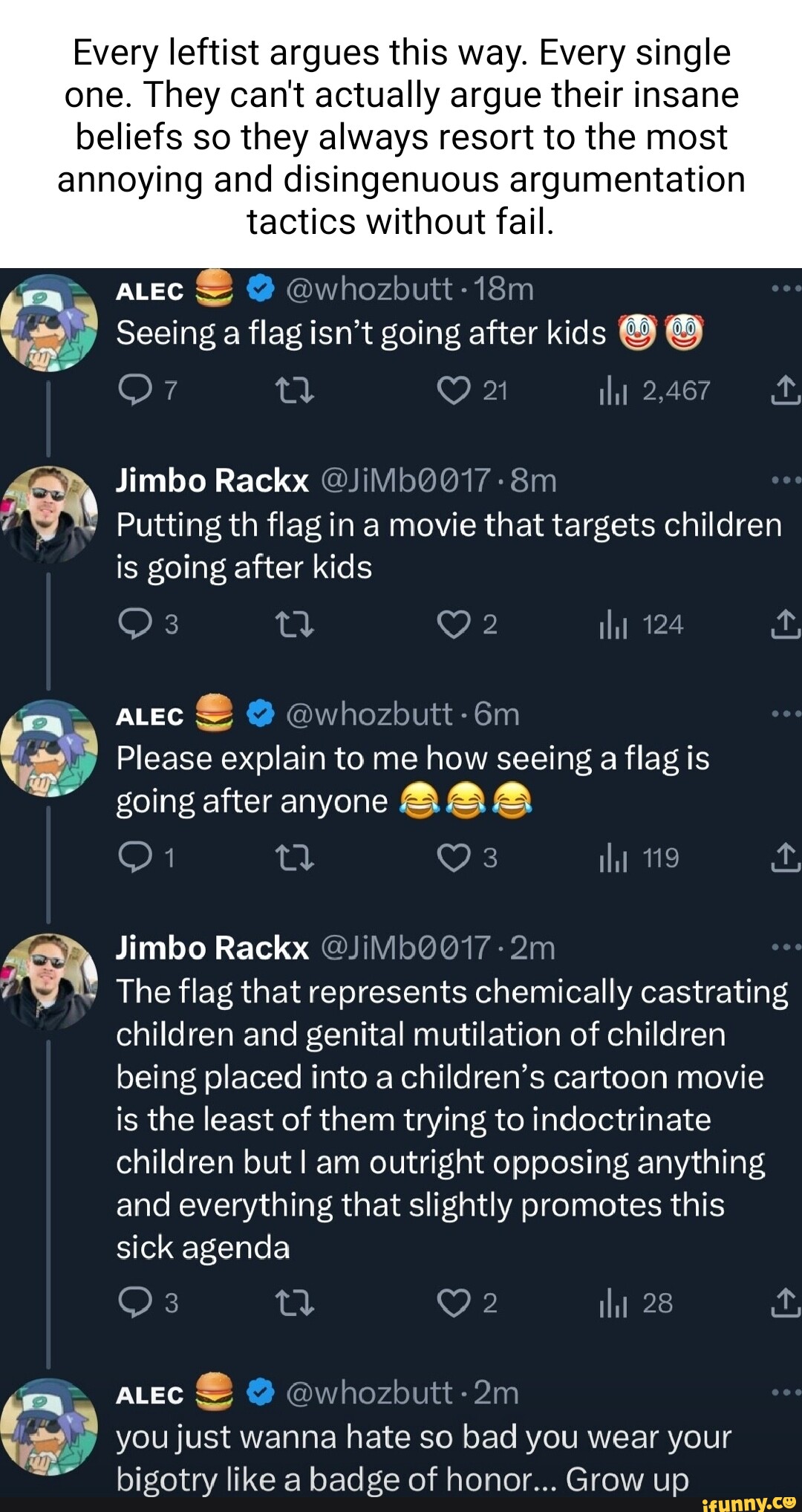Reply to Jimbo Rackx's 8m tweet
Image resolution: width=802 pixels, height=1512 pixels.
pos(134,624)
